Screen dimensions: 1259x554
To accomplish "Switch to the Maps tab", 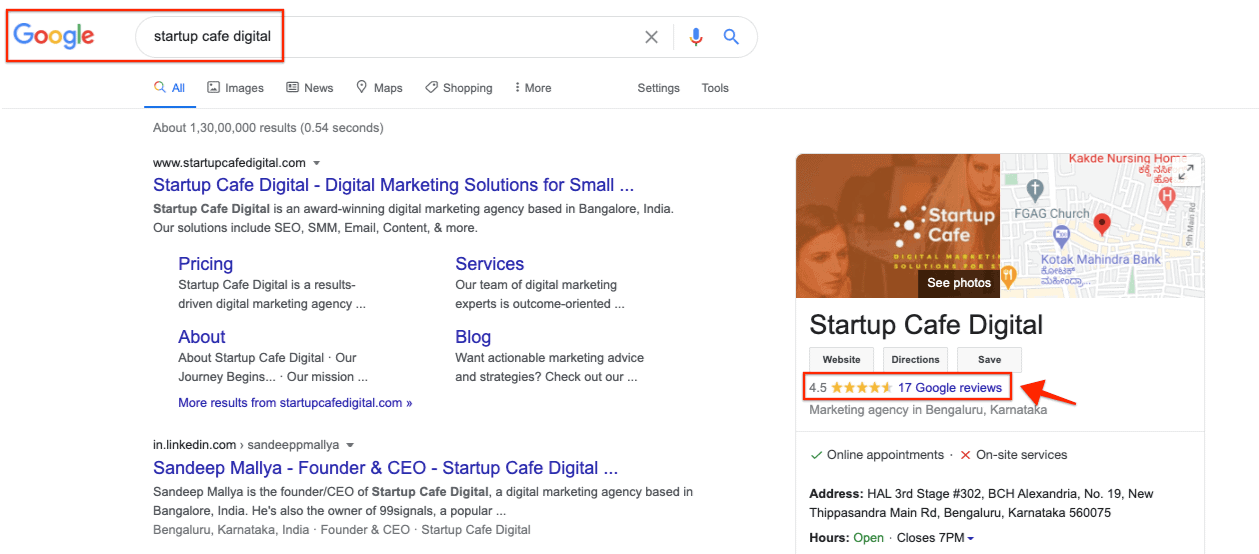I will (x=379, y=88).
